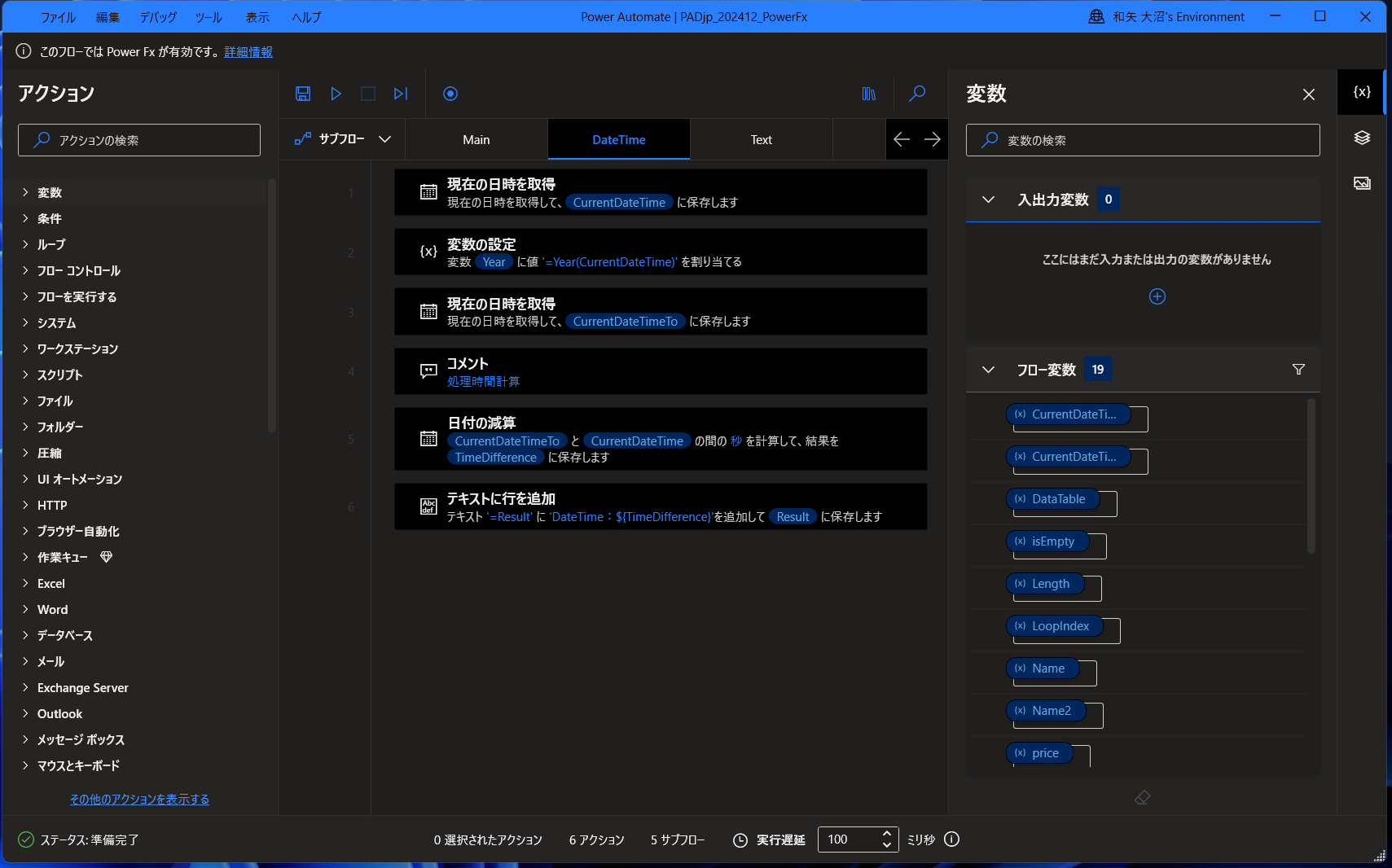Open the ツール menu

pos(209,17)
